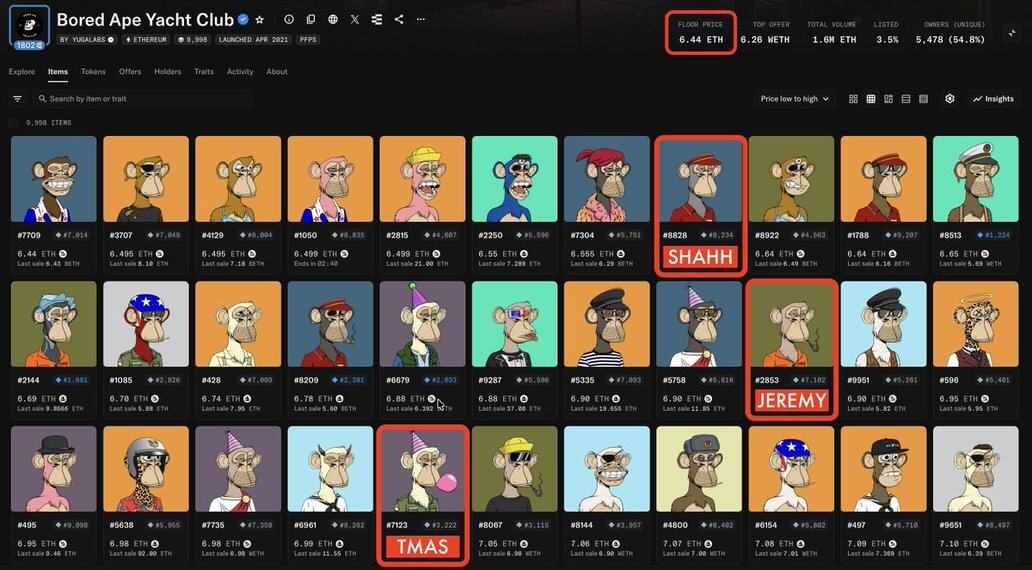The height and width of the screenshot is (570, 1032).
Task: Switch to the compact grid view
Action: [871, 99]
